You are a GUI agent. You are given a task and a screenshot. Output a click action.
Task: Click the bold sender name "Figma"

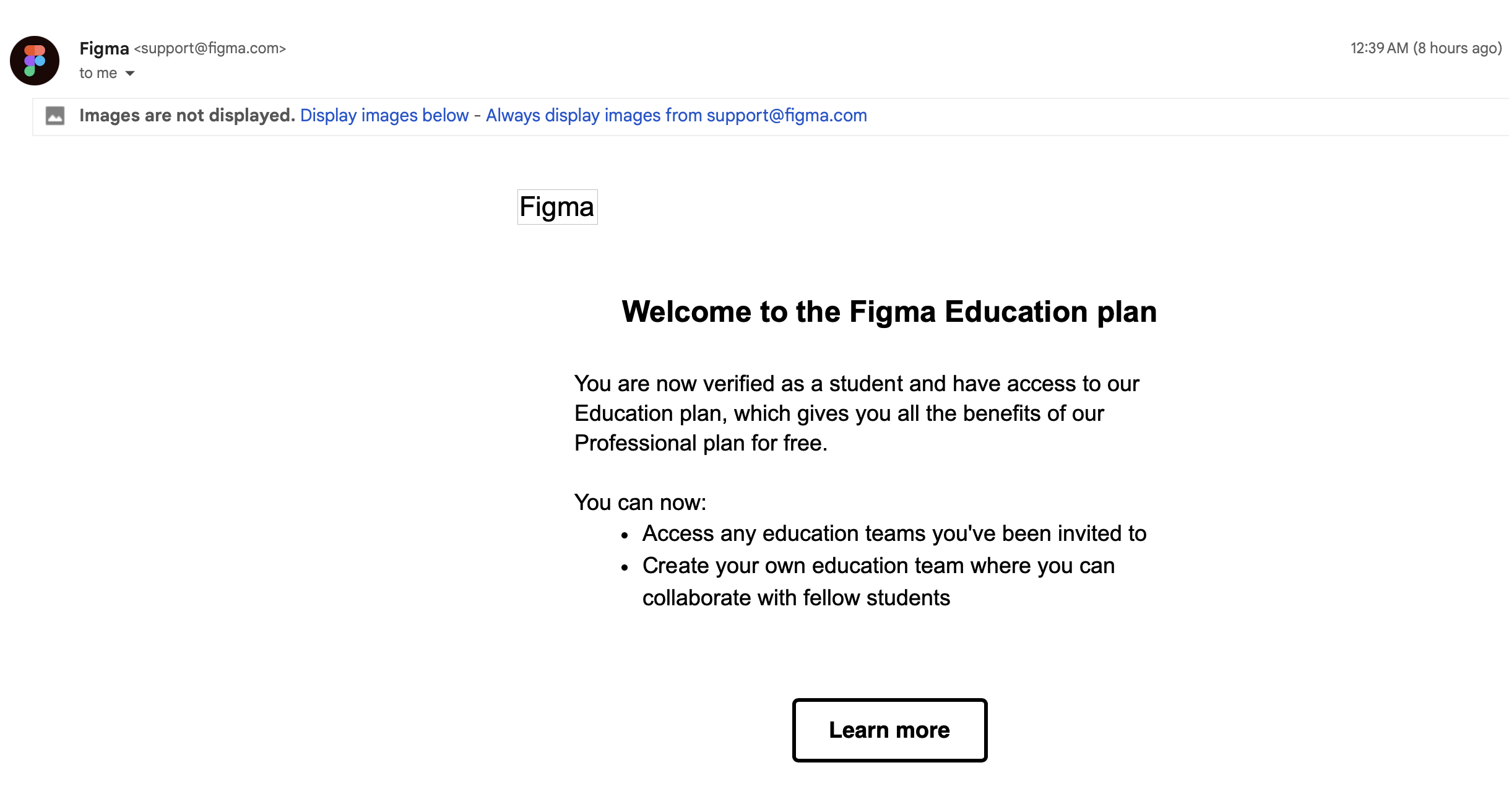click(104, 48)
